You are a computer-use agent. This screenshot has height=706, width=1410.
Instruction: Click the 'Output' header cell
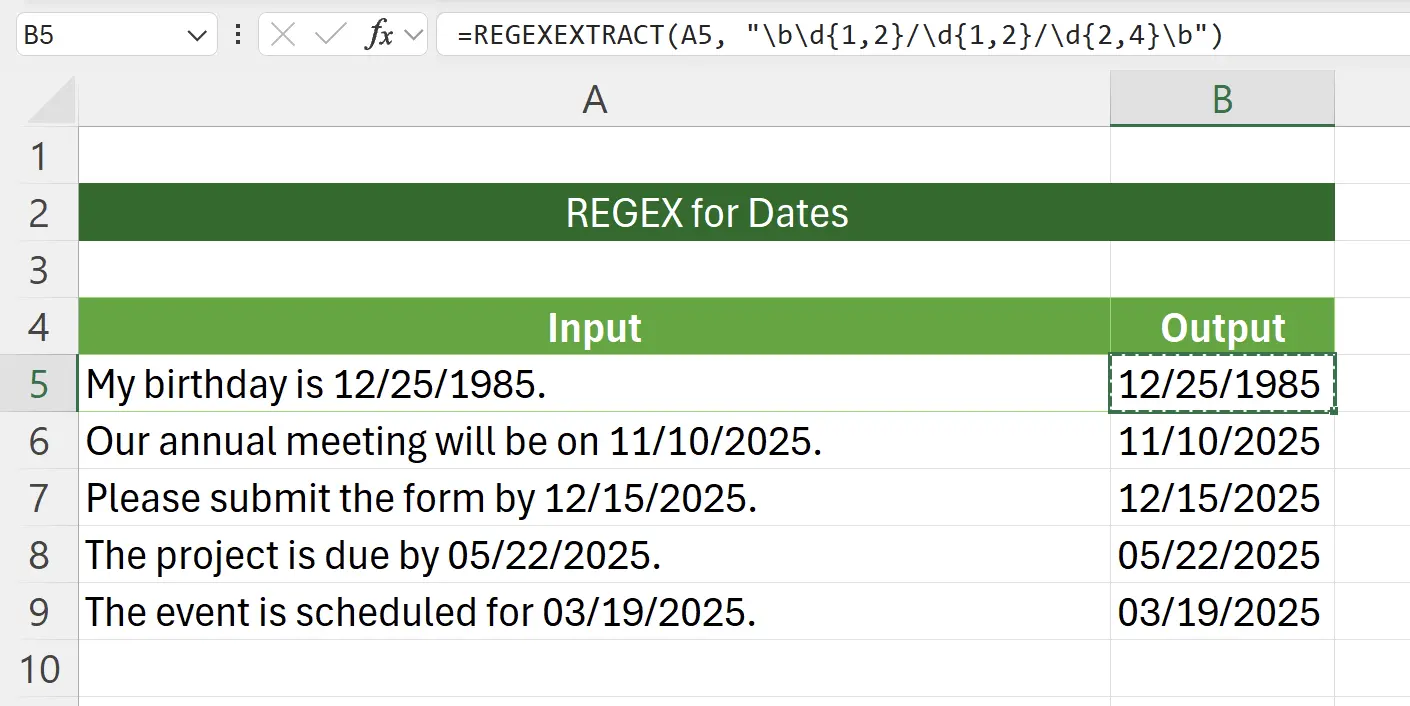(1222, 327)
